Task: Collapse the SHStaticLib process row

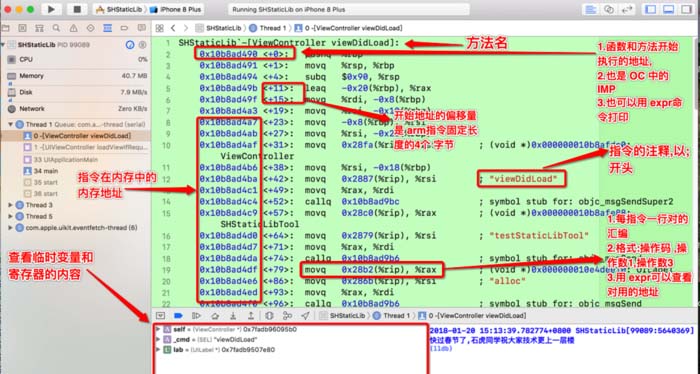Action: click(3, 45)
